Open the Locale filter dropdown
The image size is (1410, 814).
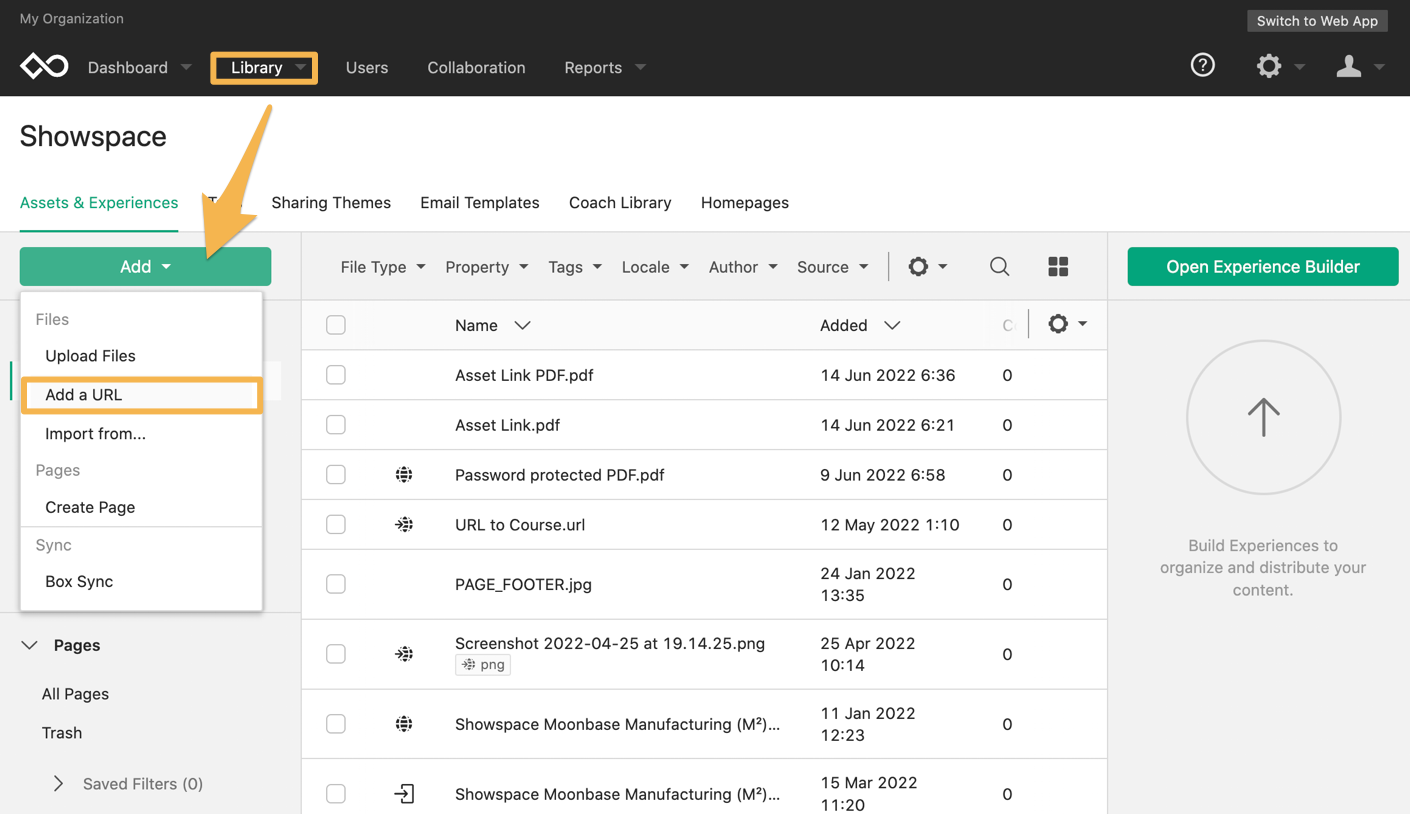pyautogui.click(x=655, y=267)
